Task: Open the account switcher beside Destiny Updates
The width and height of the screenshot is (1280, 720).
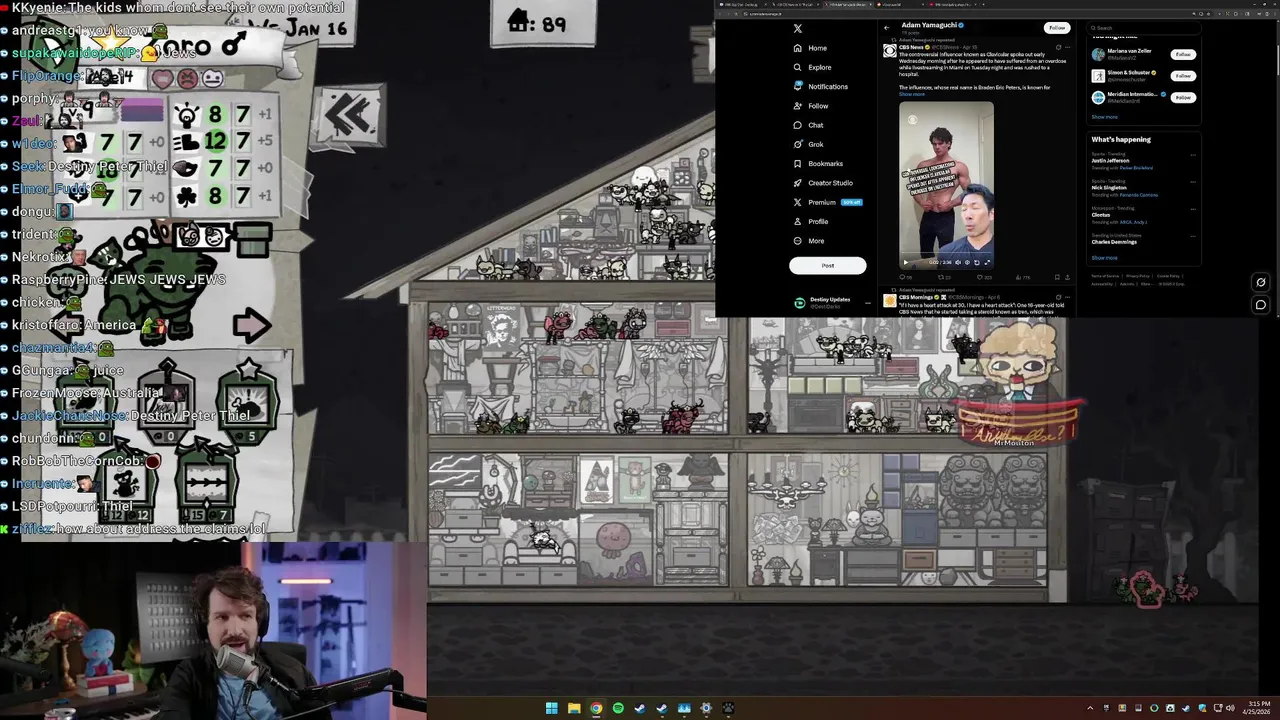Action: pos(867,302)
